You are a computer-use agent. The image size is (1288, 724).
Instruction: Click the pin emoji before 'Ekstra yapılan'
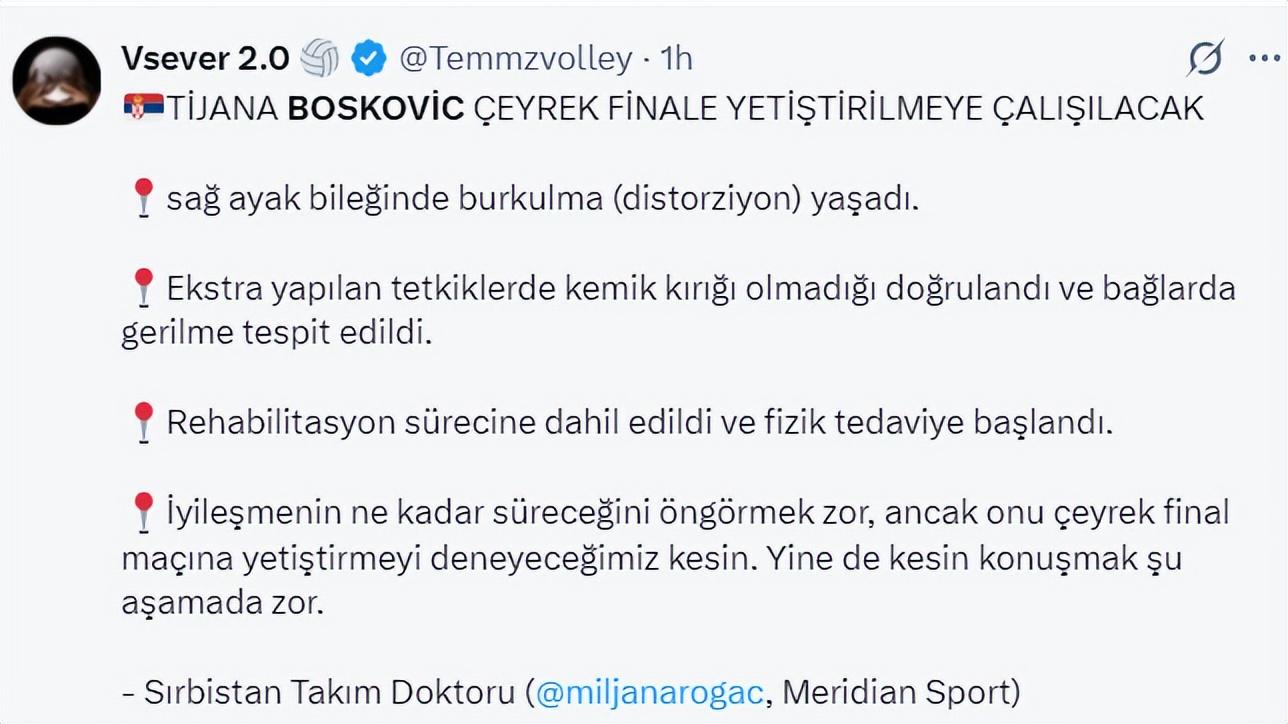(143, 288)
